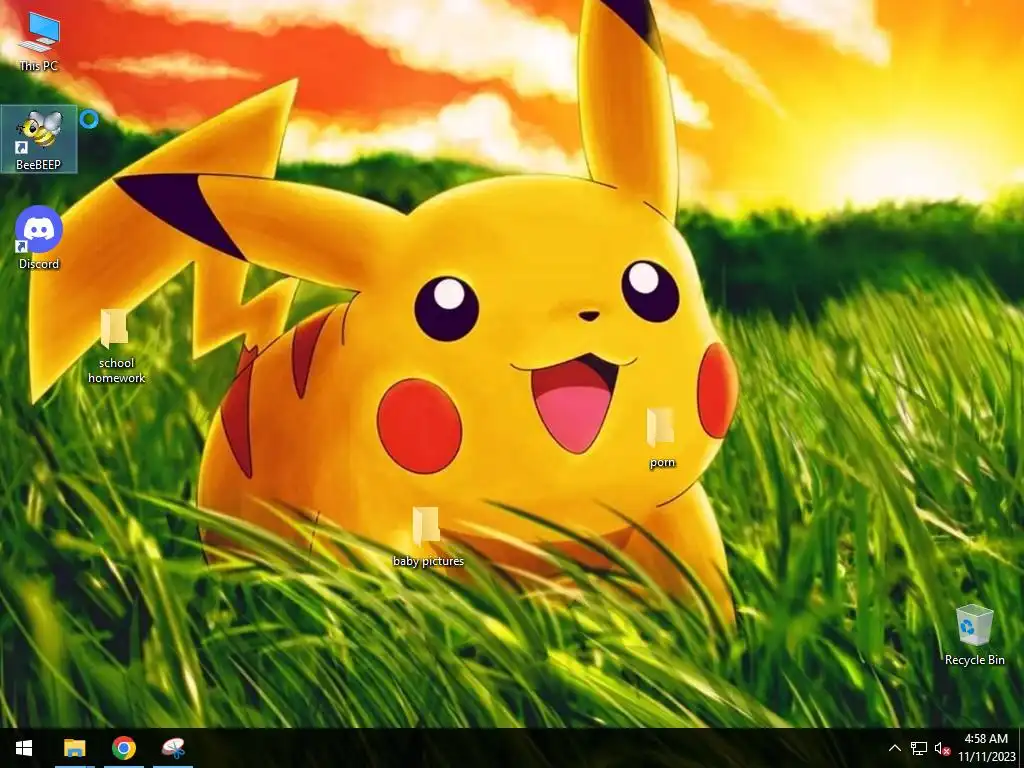This screenshot has width=1024, height=768.
Task: Select the Discord shortcut on desktop
Action: point(39,238)
